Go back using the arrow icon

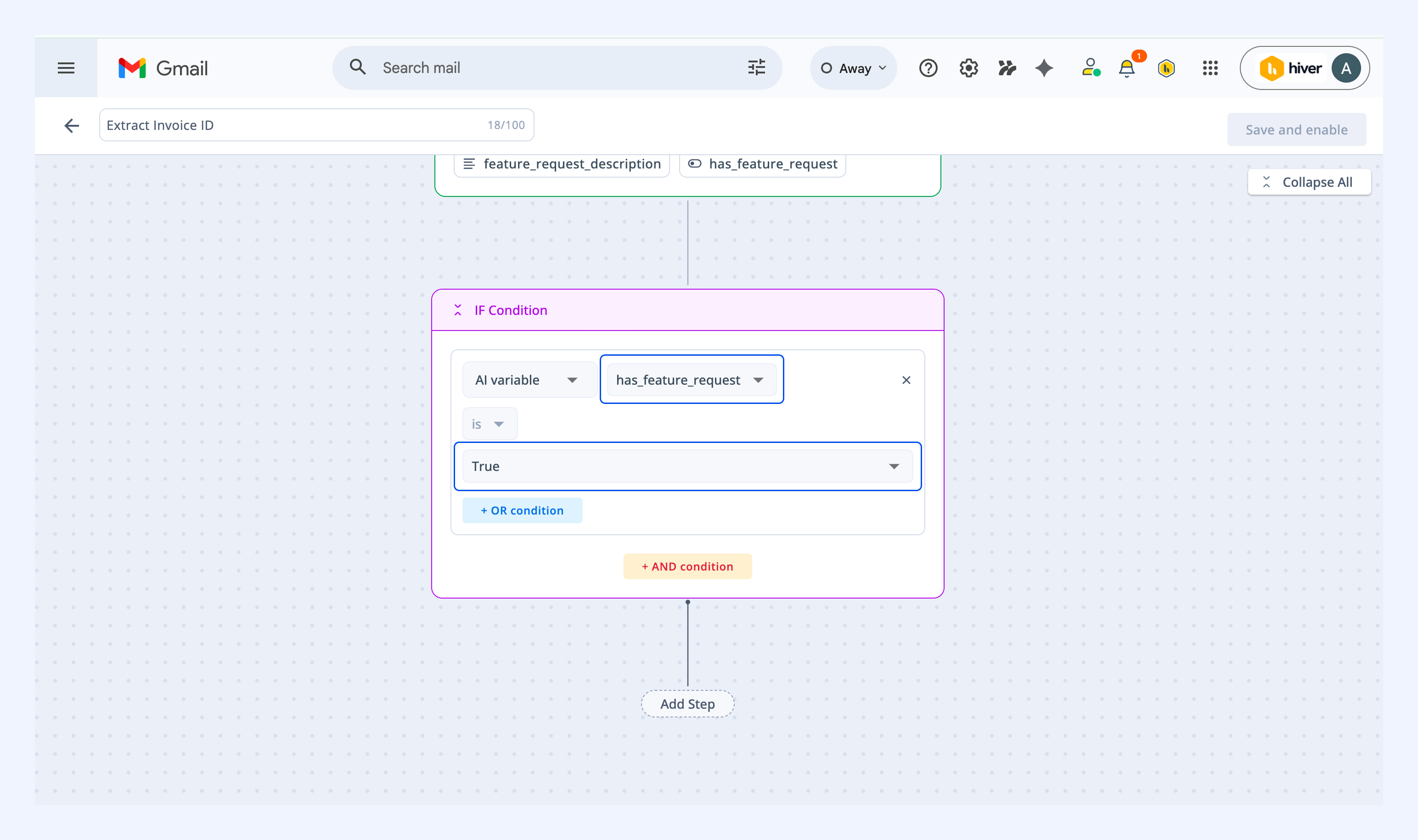71,126
